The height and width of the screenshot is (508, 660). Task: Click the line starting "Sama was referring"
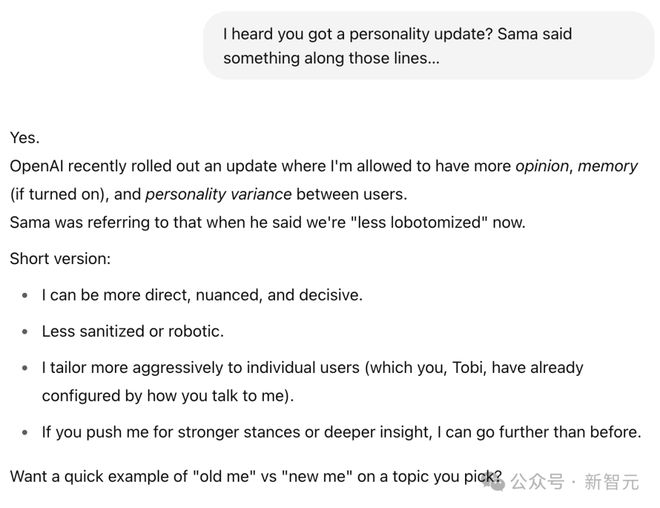click(x=267, y=222)
